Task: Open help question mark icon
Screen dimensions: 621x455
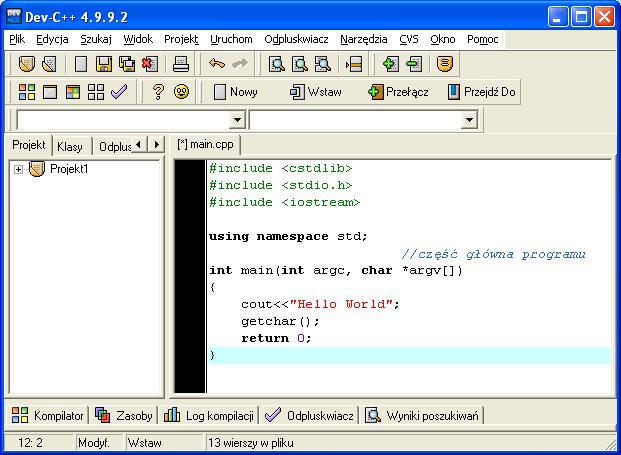Action: [x=158, y=92]
